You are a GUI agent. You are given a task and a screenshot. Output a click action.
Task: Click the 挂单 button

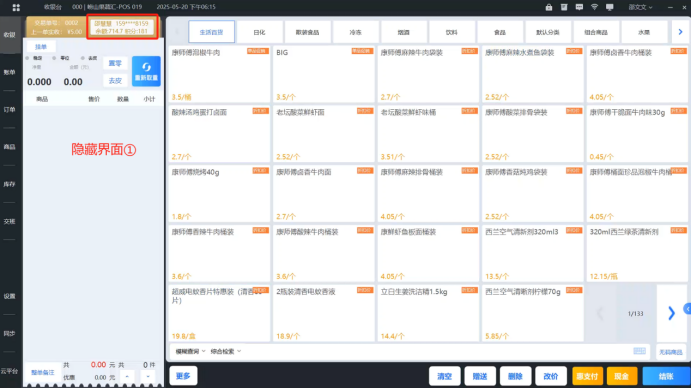(41, 47)
